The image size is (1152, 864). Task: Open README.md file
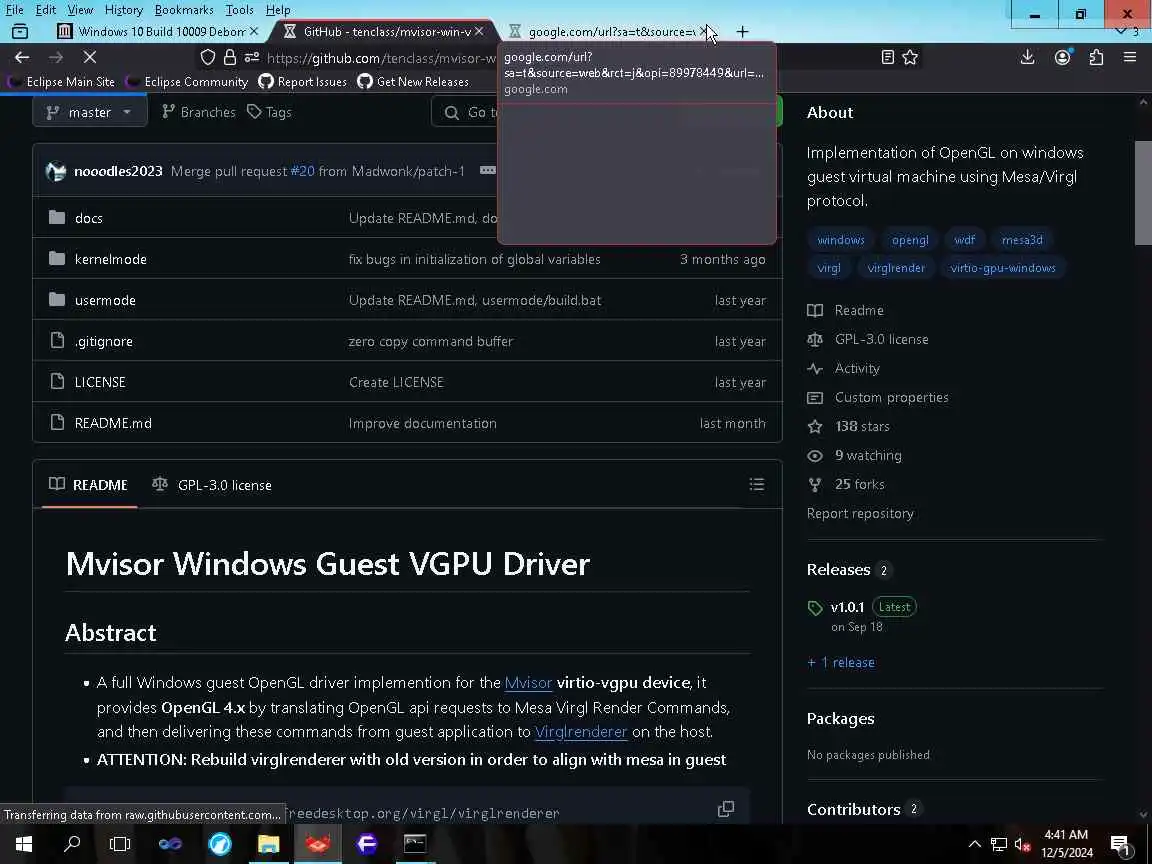[x=113, y=423]
